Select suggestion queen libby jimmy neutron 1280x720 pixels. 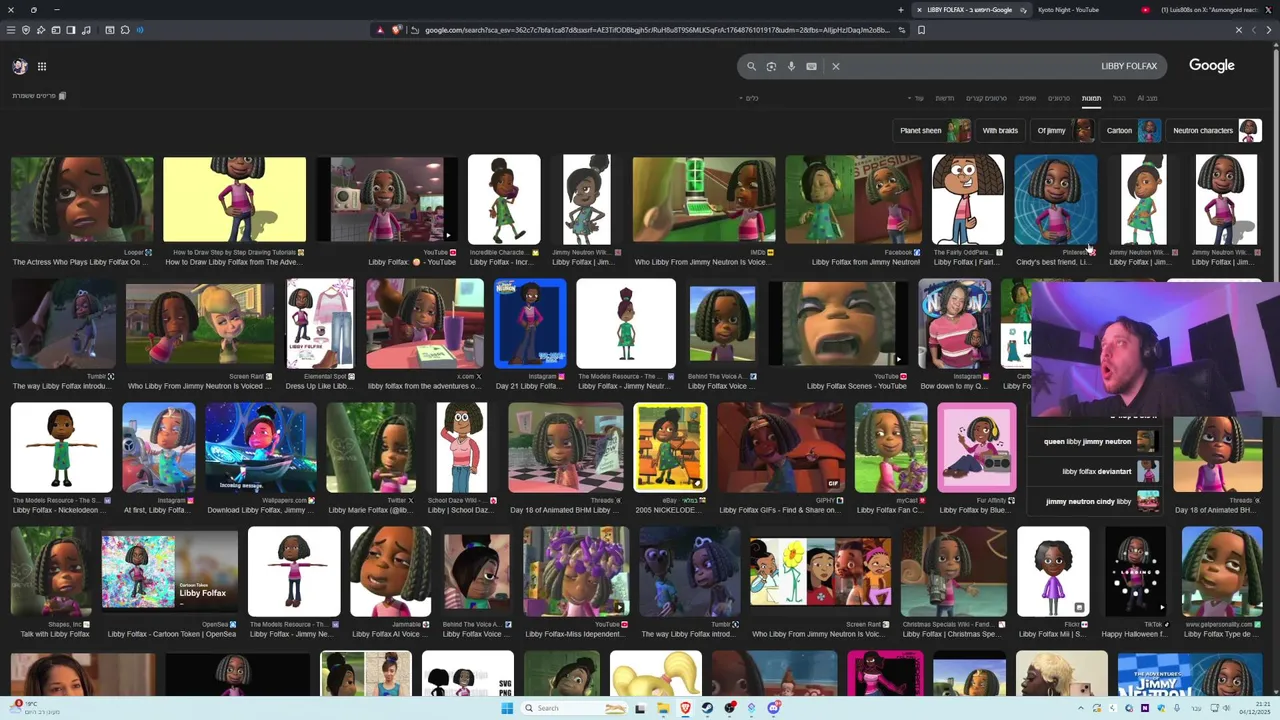1094,441
